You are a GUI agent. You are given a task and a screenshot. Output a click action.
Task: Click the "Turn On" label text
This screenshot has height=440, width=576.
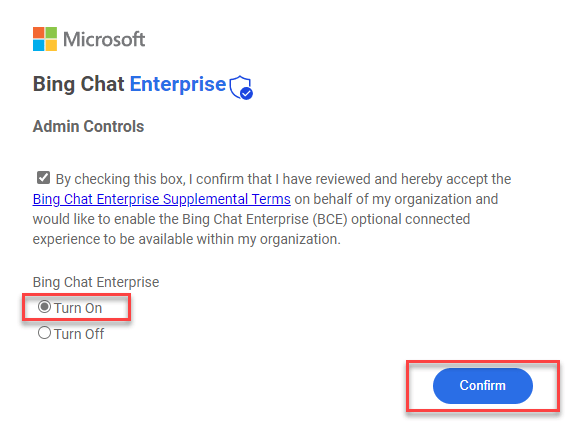[78, 308]
